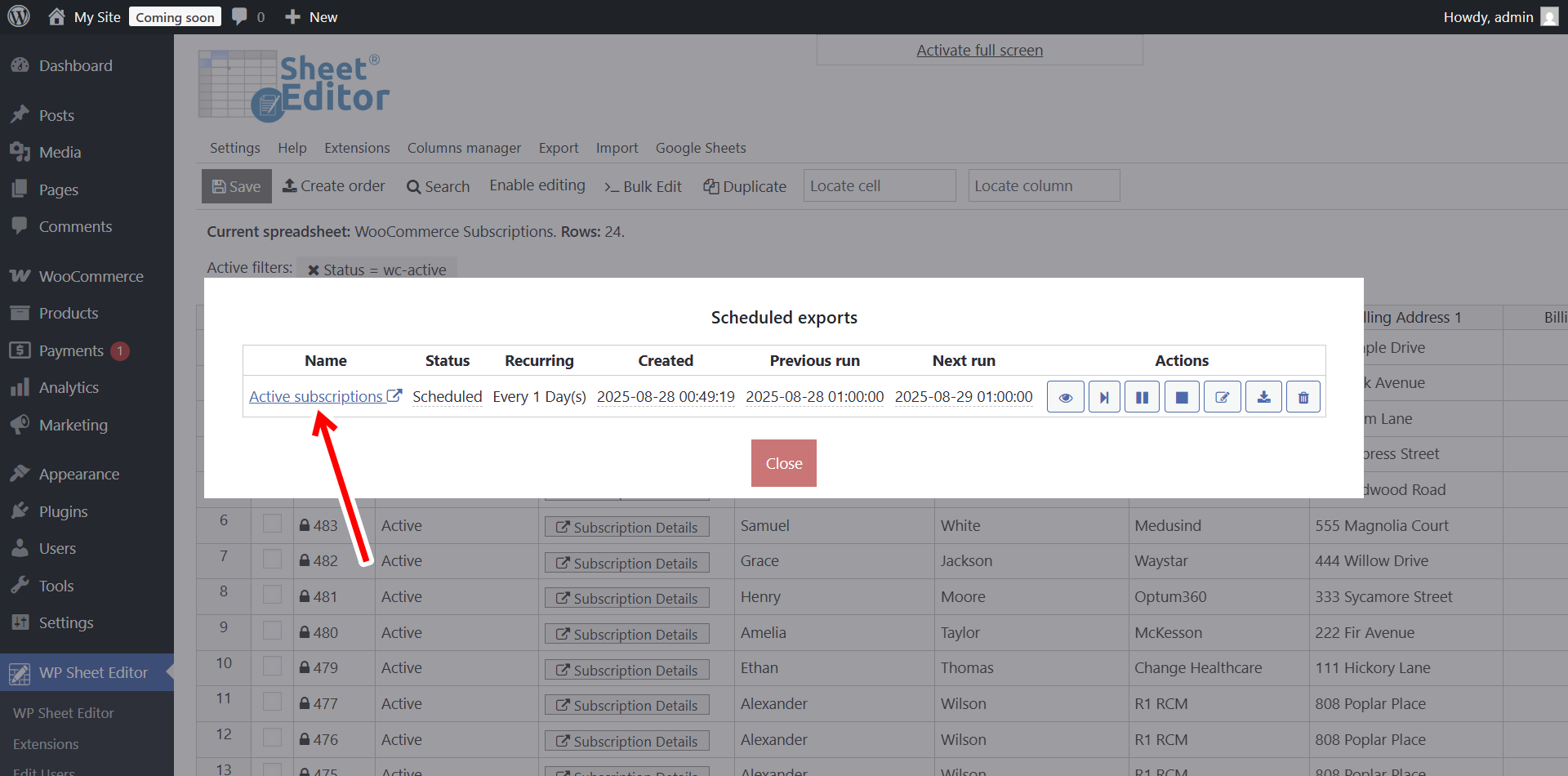Open Subscription Details for Samuel White

coord(627,527)
